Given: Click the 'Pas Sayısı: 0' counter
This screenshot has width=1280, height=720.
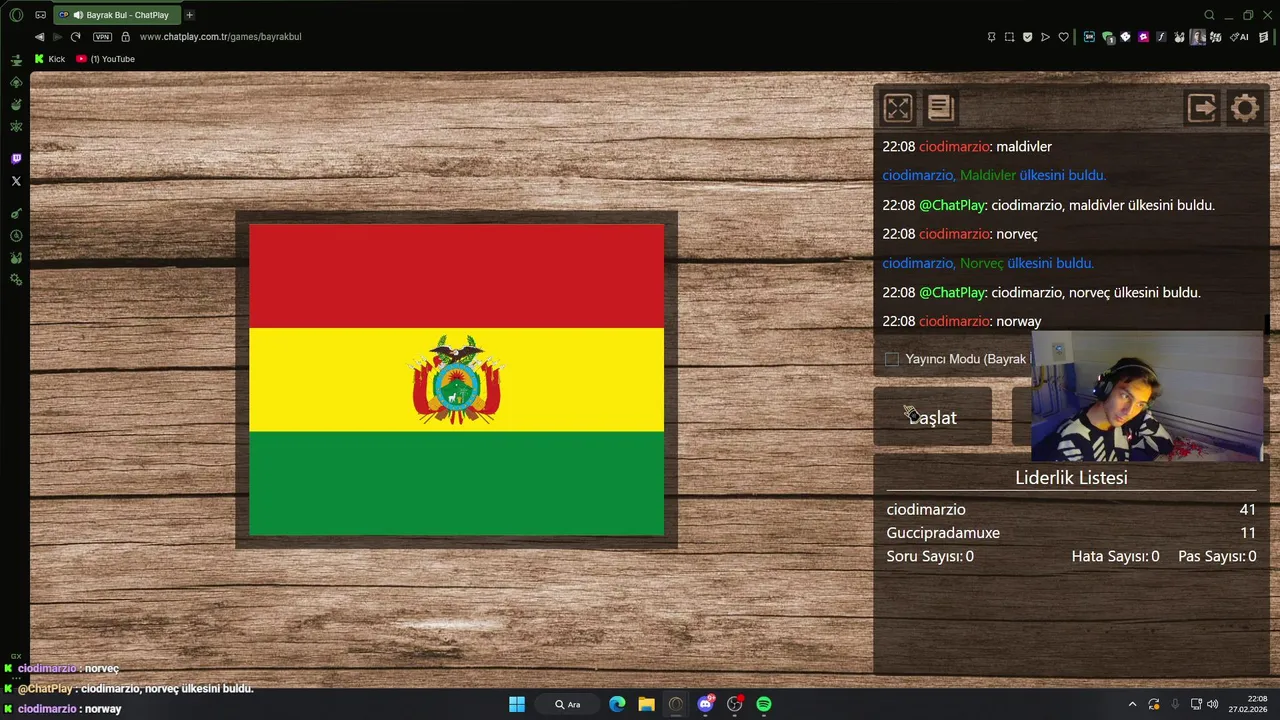Looking at the screenshot, I should (1217, 556).
